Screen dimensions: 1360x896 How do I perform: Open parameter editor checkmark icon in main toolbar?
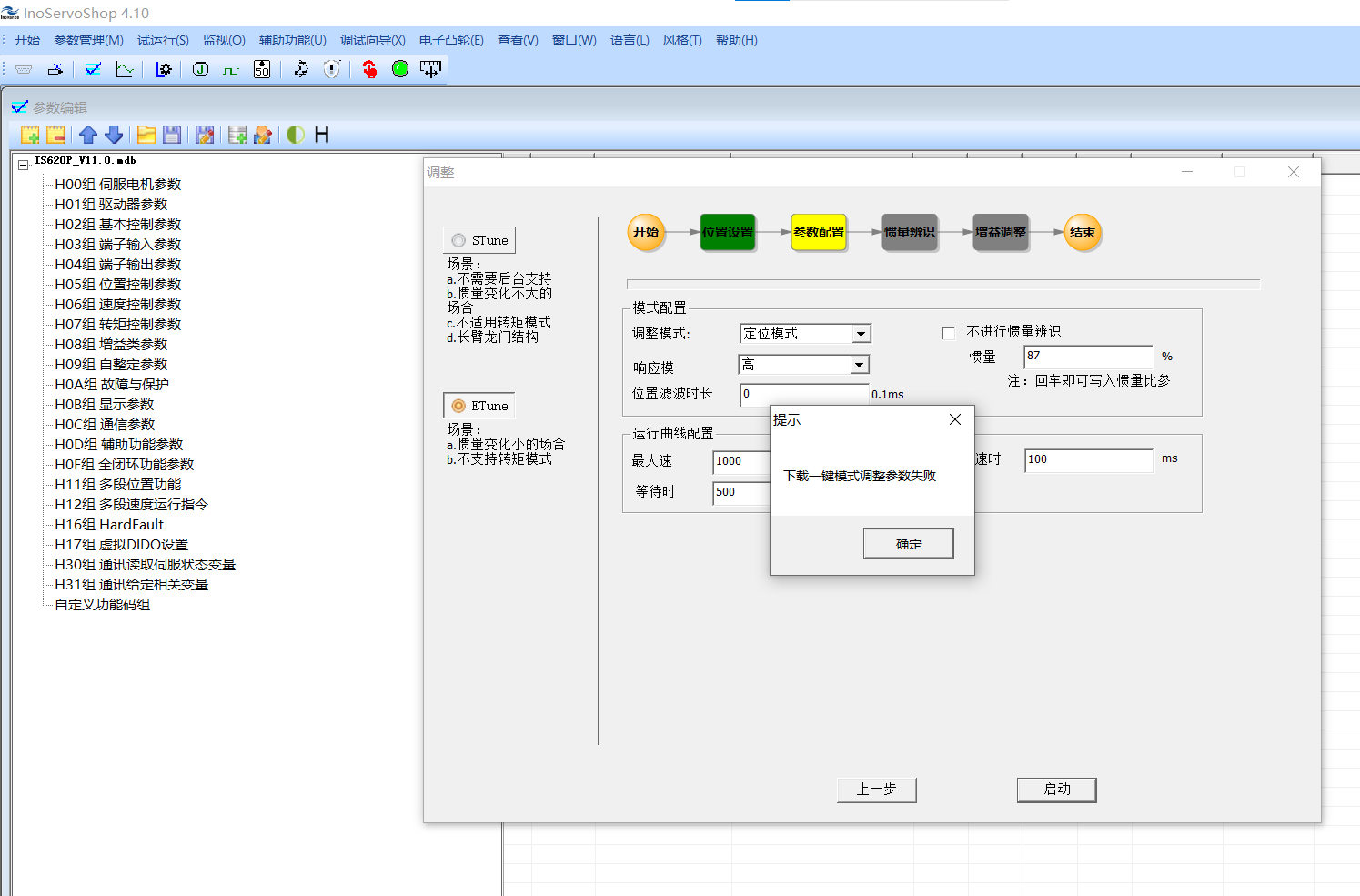click(93, 69)
